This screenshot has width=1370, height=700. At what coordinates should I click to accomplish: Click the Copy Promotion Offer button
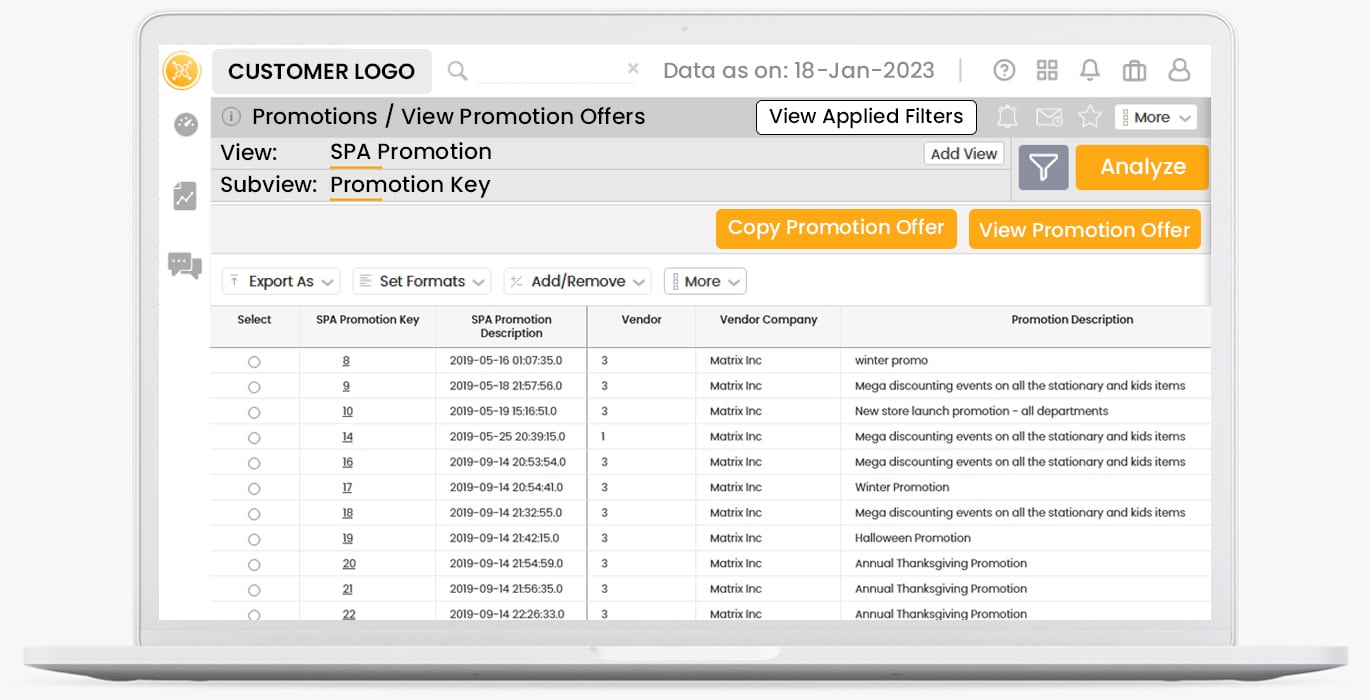[836, 228]
